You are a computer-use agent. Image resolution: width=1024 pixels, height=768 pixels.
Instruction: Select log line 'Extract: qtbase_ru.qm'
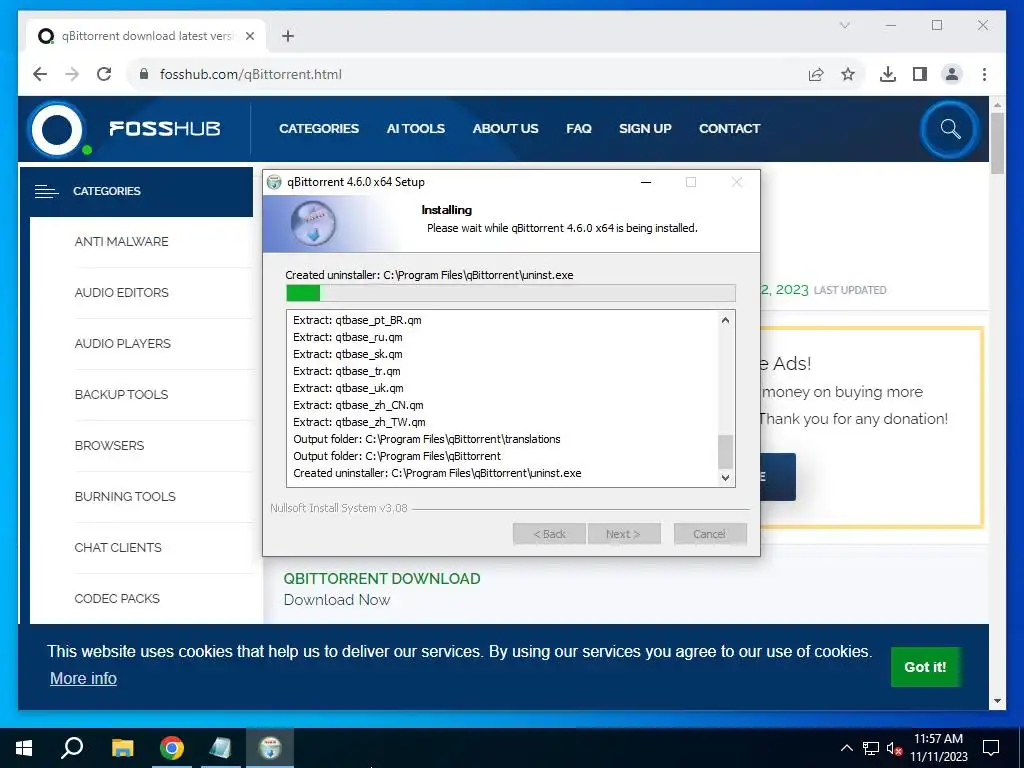(x=347, y=337)
